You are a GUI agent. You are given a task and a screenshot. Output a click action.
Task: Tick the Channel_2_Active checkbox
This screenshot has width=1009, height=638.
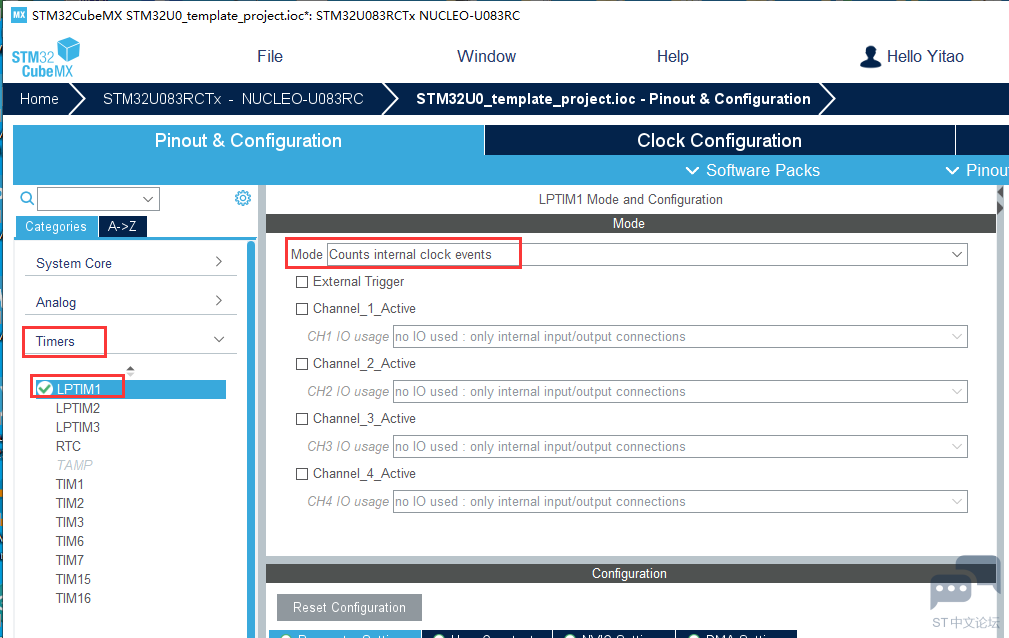(x=302, y=364)
